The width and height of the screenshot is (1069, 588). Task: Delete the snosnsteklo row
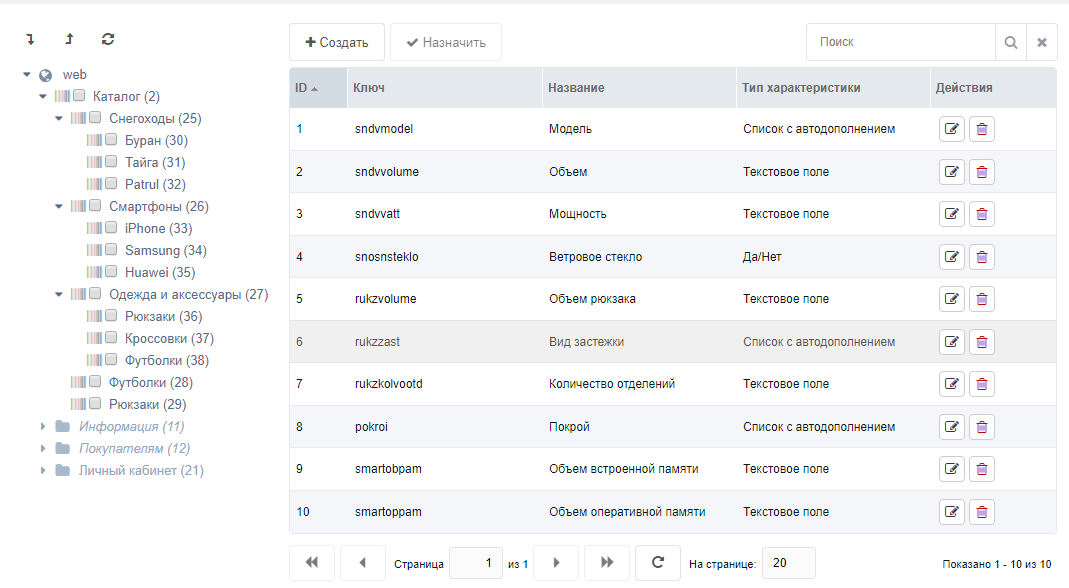click(982, 257)
